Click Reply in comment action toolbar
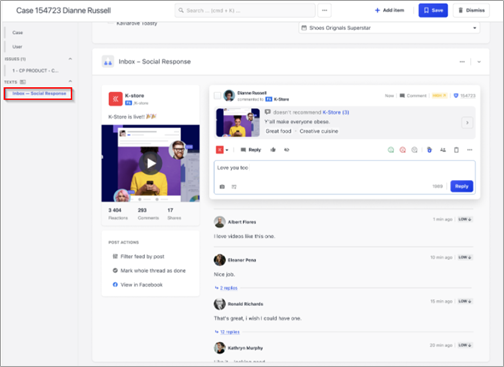The width and height of the screenshot is (504, 367). 251,150
